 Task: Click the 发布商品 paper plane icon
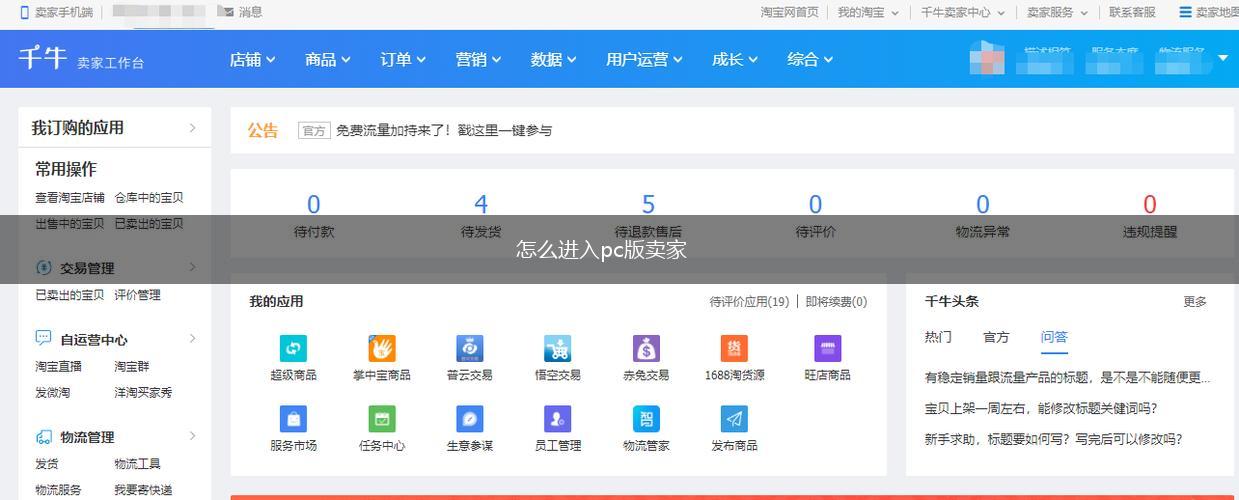click(x=734, y=419)
